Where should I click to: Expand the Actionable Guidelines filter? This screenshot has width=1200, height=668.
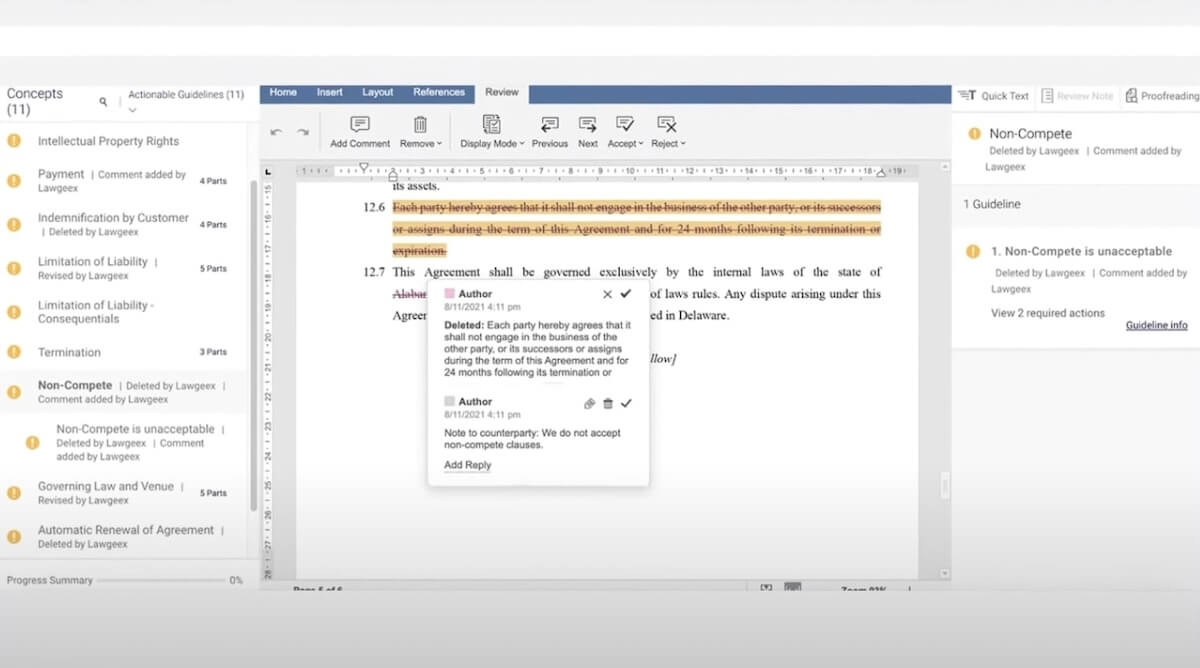tap(133, 110)
